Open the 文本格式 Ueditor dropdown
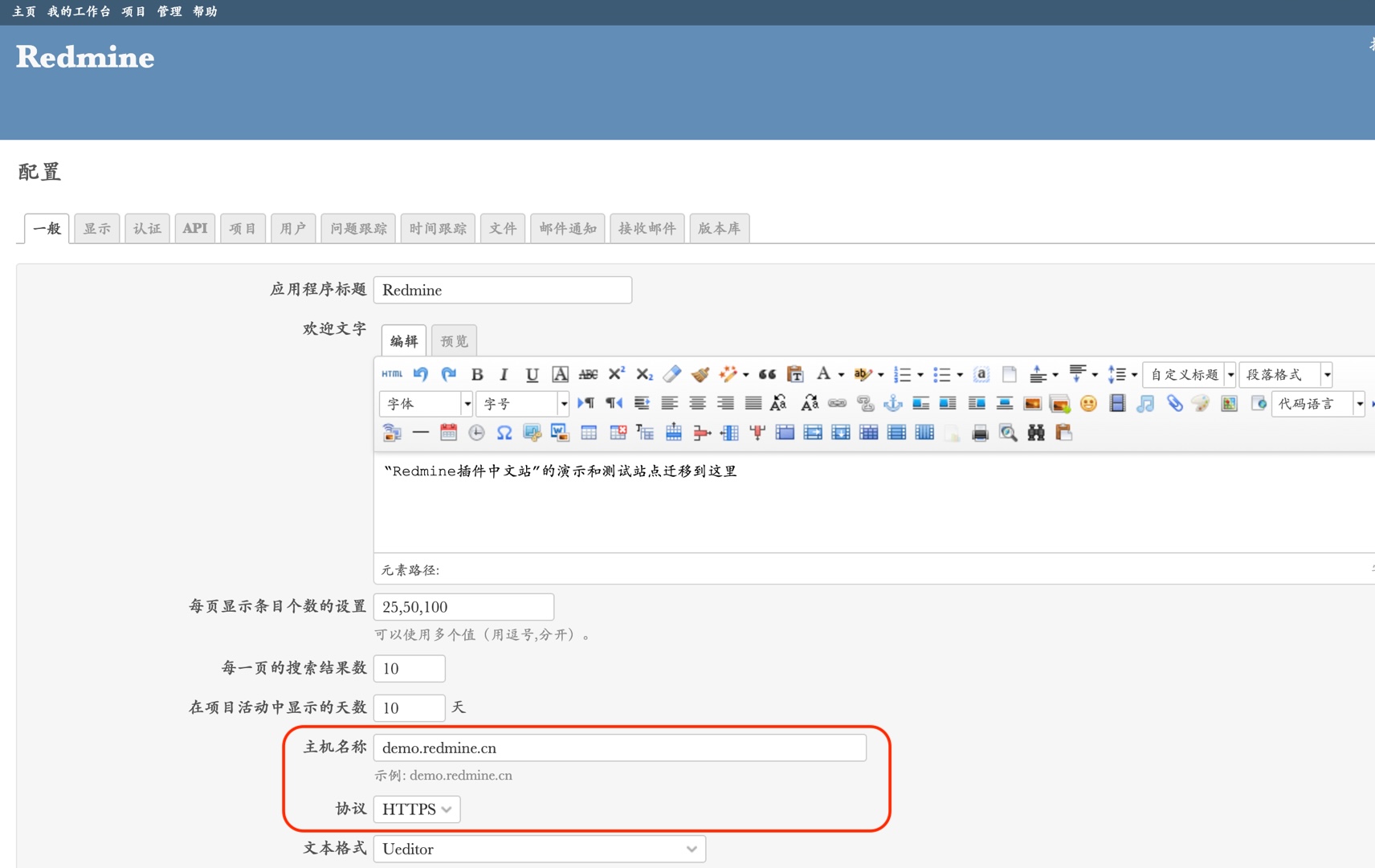Viewport: 1375px width, 868px height. [540, 849]
